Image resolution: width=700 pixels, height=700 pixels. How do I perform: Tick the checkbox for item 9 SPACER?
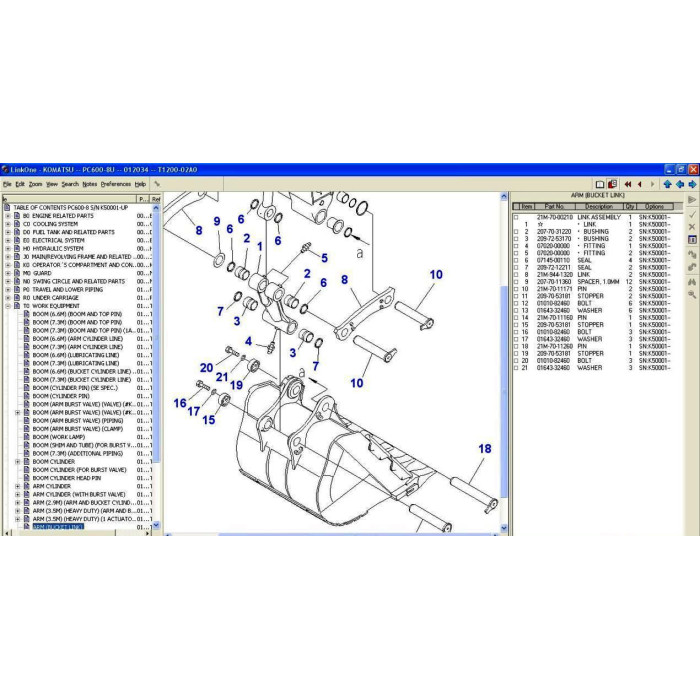[x=516, y=282]
